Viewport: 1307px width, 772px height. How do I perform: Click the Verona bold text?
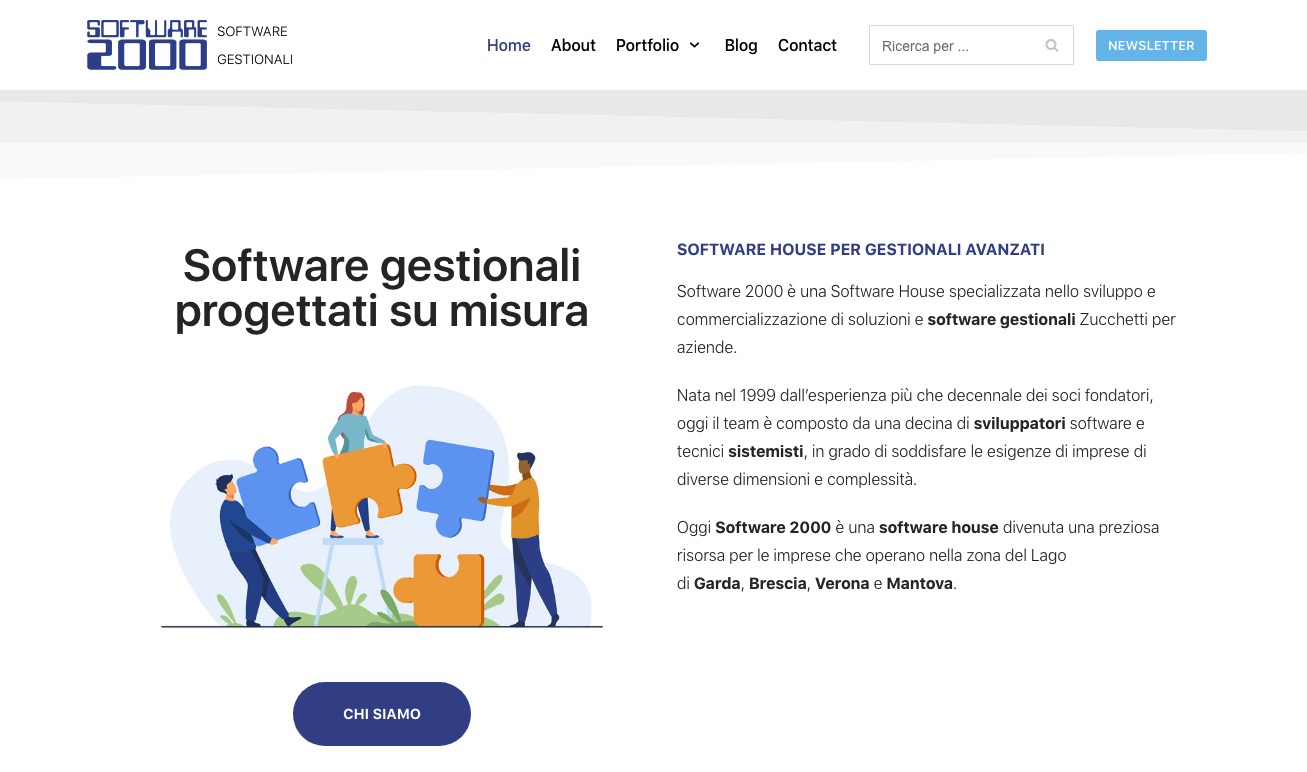(841, 583)
